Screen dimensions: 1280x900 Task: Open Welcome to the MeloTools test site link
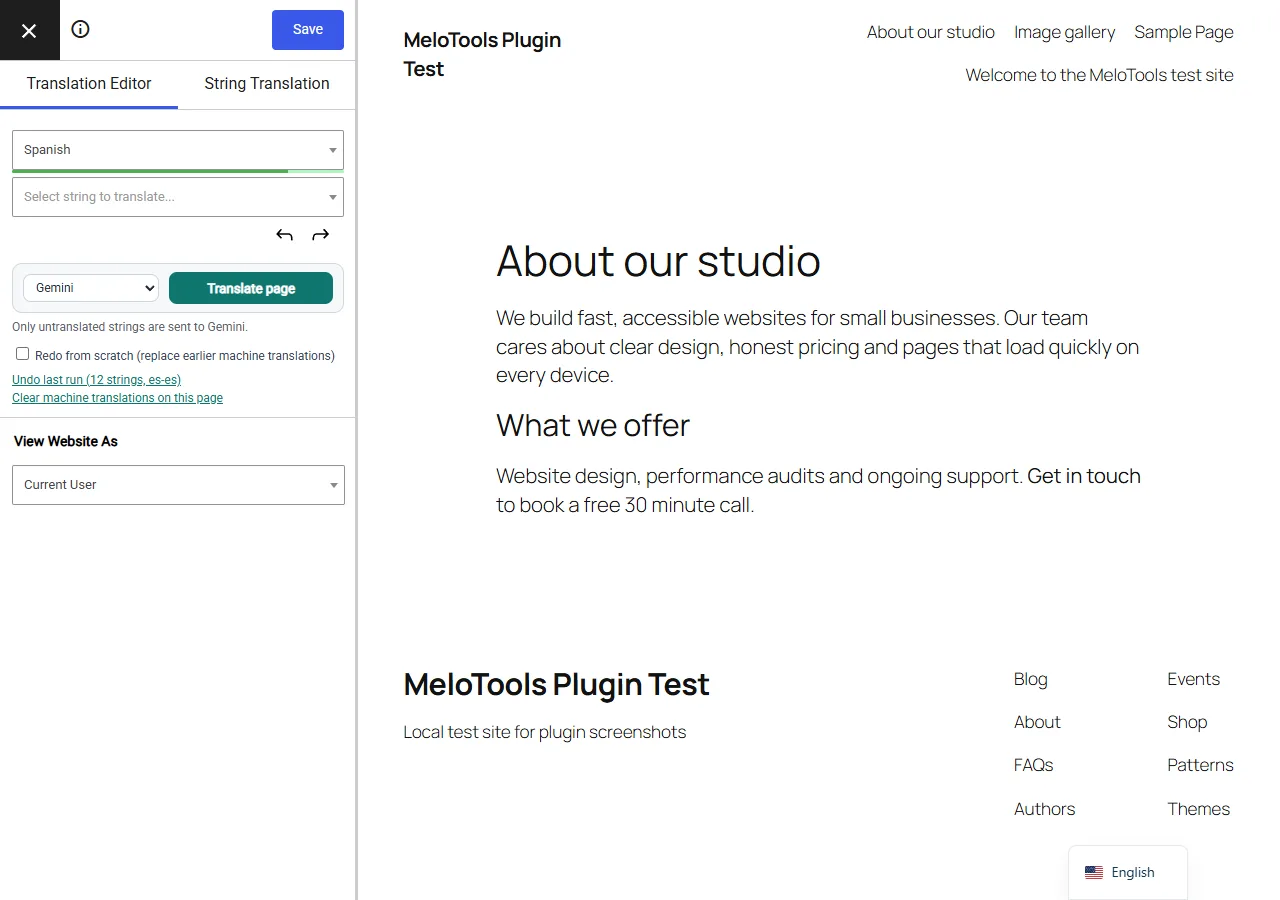pos(1099,75)
